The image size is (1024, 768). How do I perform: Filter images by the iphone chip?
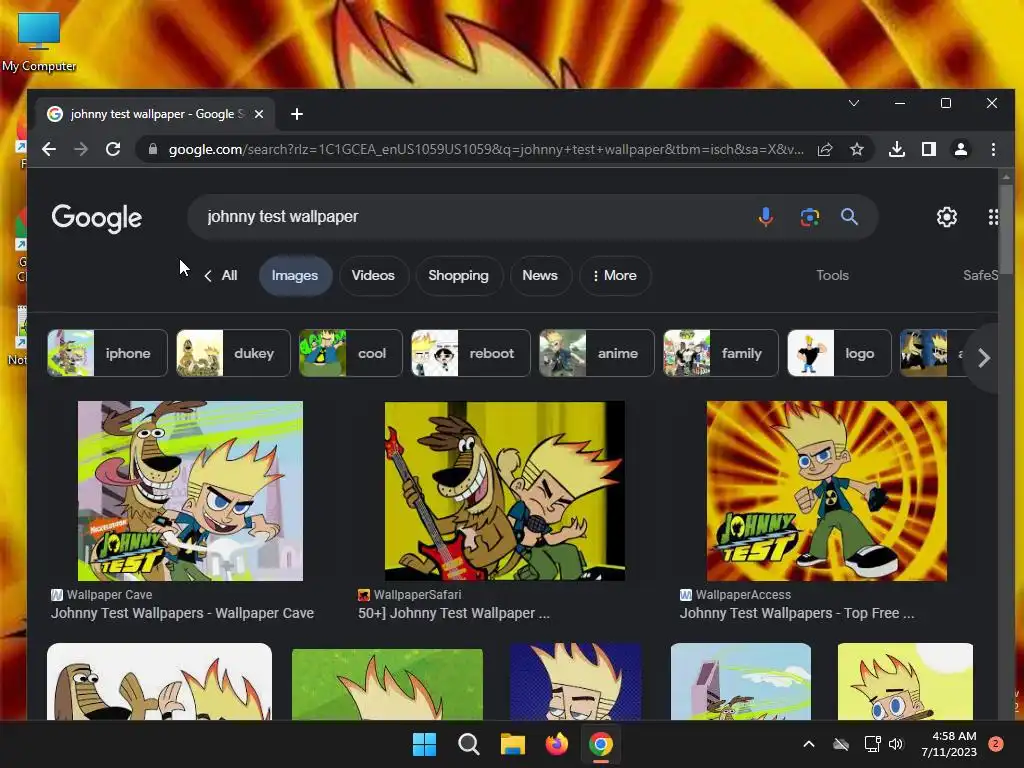[107, 353]
